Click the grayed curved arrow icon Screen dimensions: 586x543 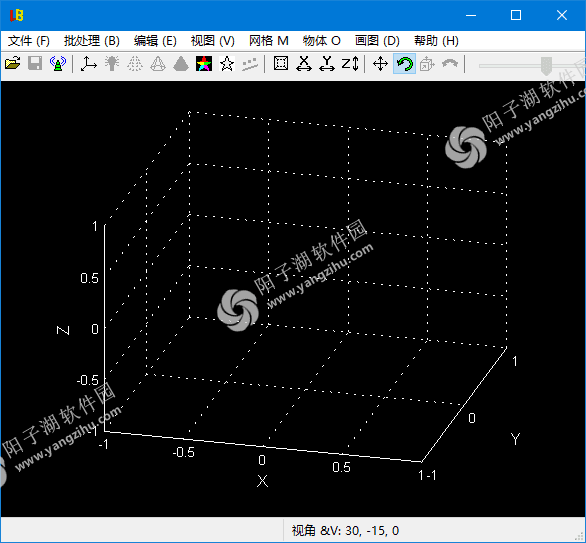coord(450,64)
